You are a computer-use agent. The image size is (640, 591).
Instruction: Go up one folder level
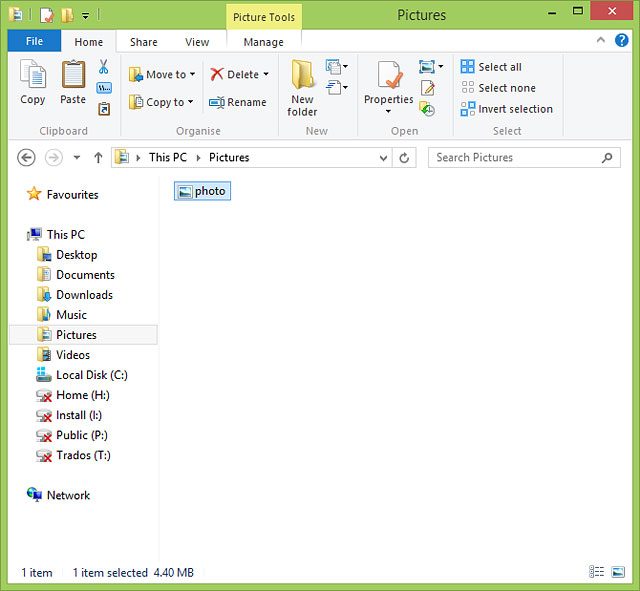click(x=98, y=158)
